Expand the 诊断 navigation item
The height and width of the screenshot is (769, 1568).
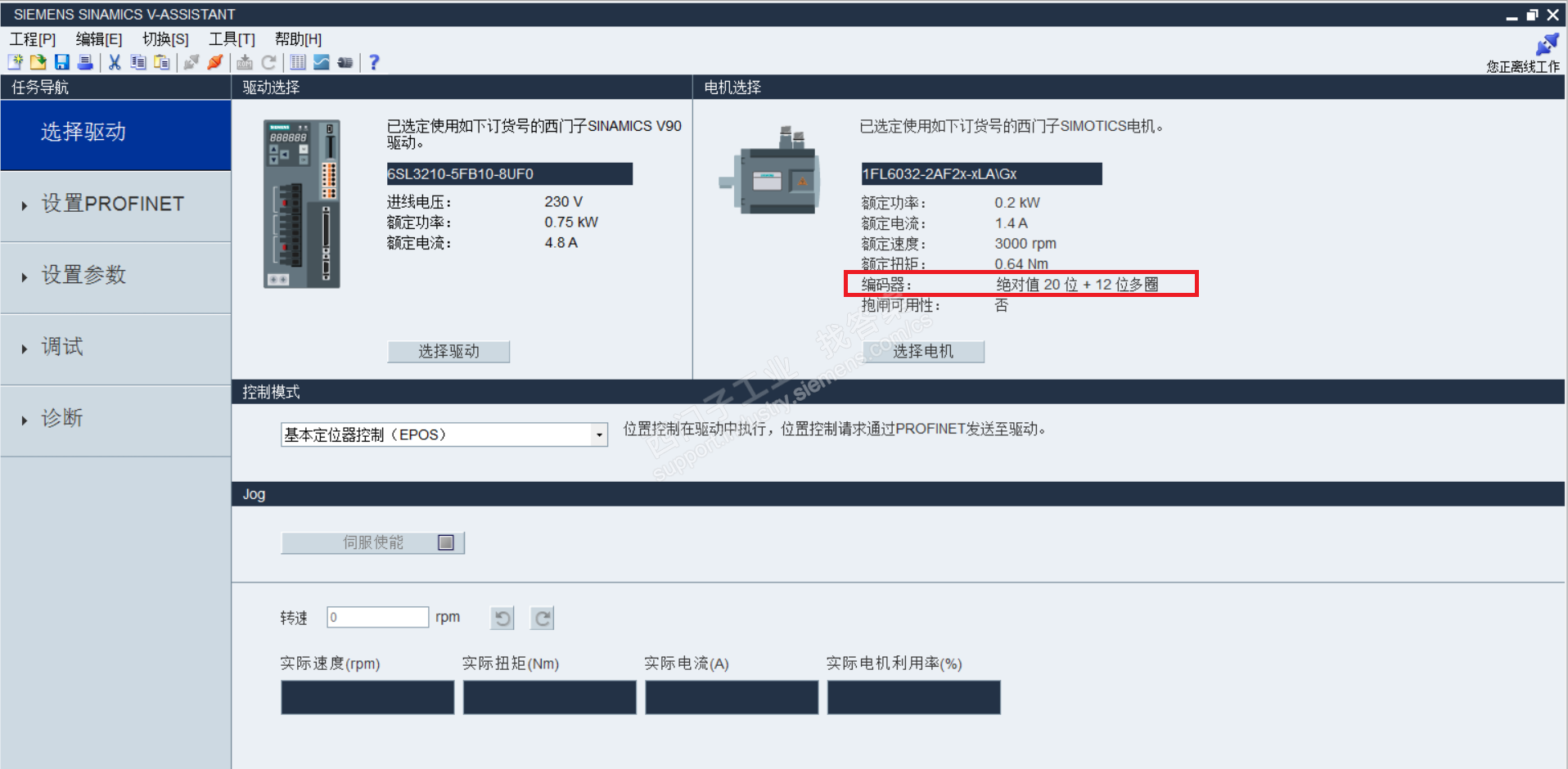115,420
